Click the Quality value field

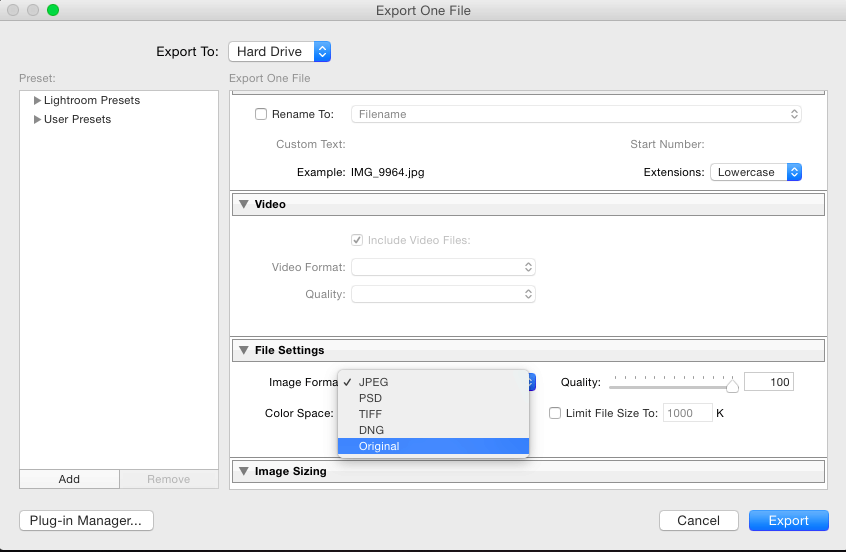click(768, 382)
